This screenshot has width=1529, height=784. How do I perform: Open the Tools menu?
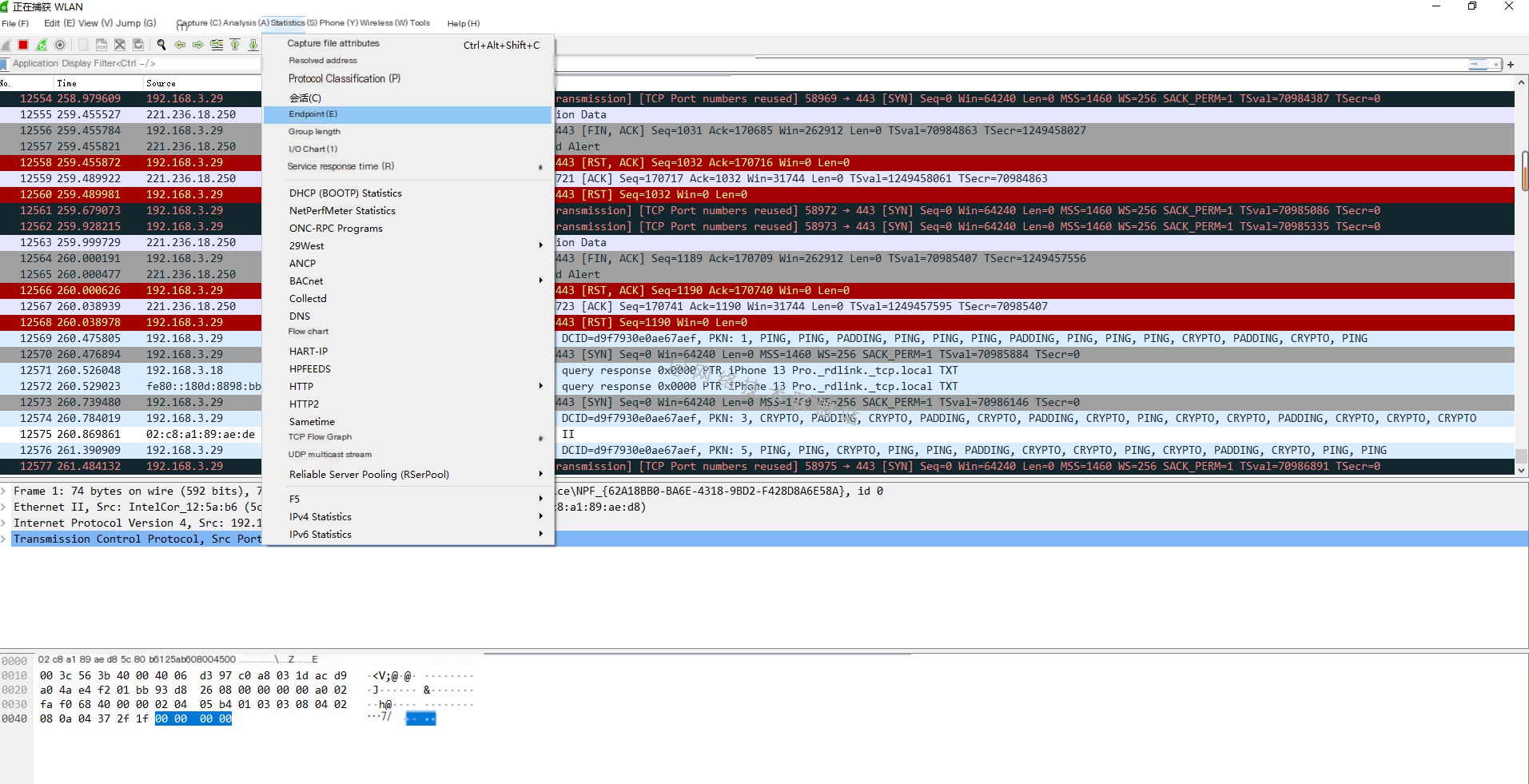420,23
